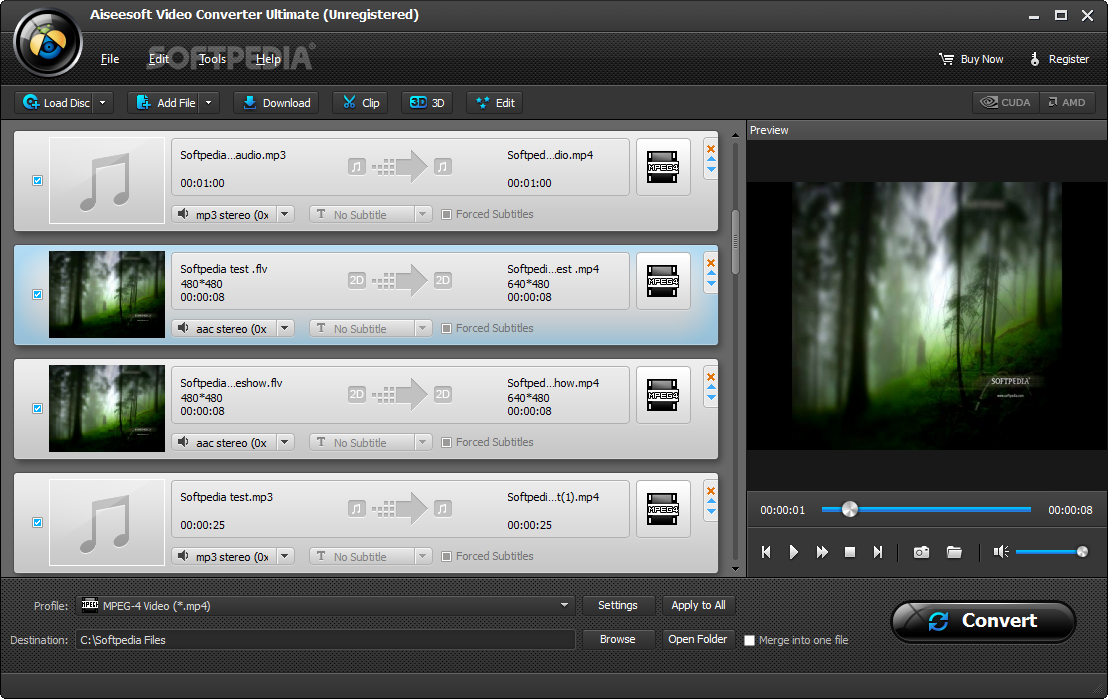Click MPEG4 format icon for Softpedi...est .mp4
Viewport: 1108px width, 699px height.
click(663, 281)
